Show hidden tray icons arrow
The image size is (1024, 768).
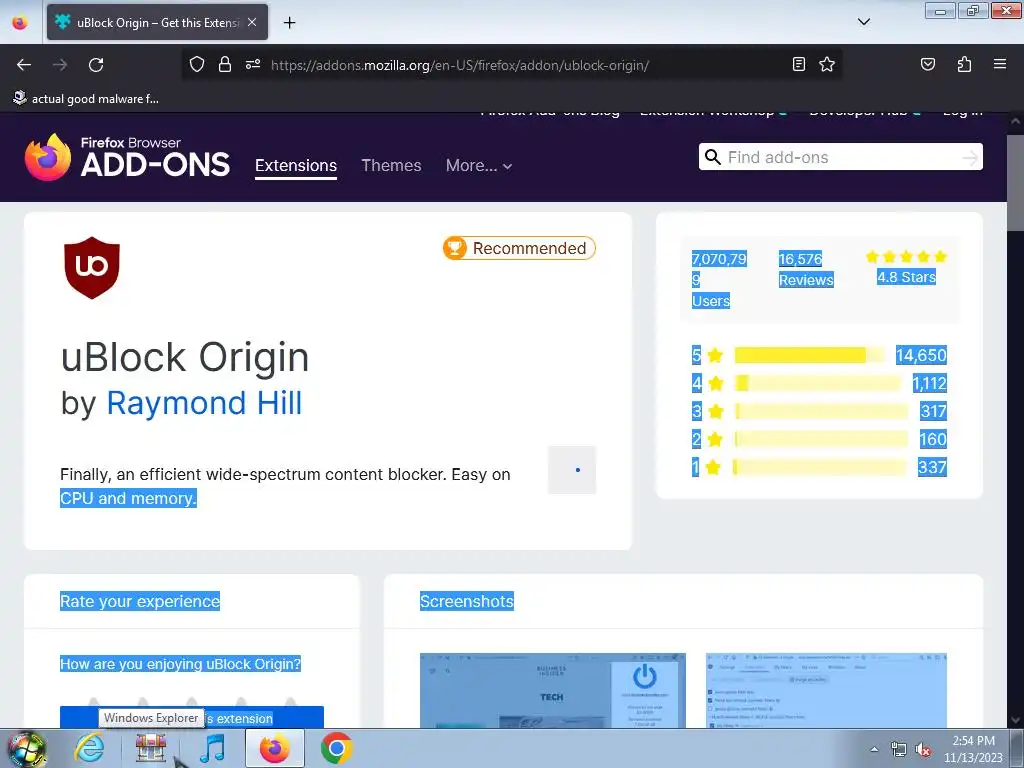(x=874, y=749)
